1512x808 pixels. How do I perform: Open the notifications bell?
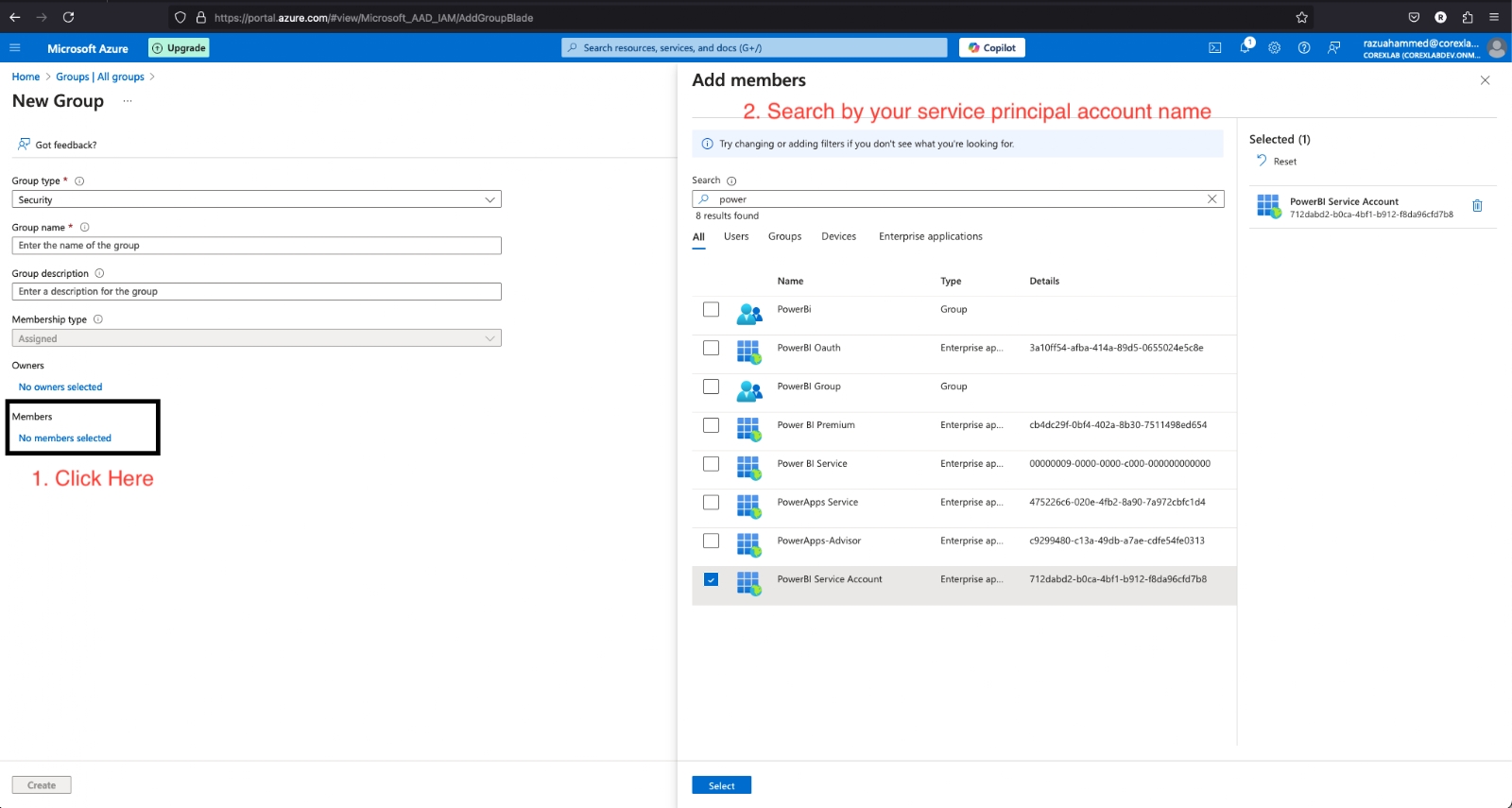pyautogui.click(x=1246, y=47)
